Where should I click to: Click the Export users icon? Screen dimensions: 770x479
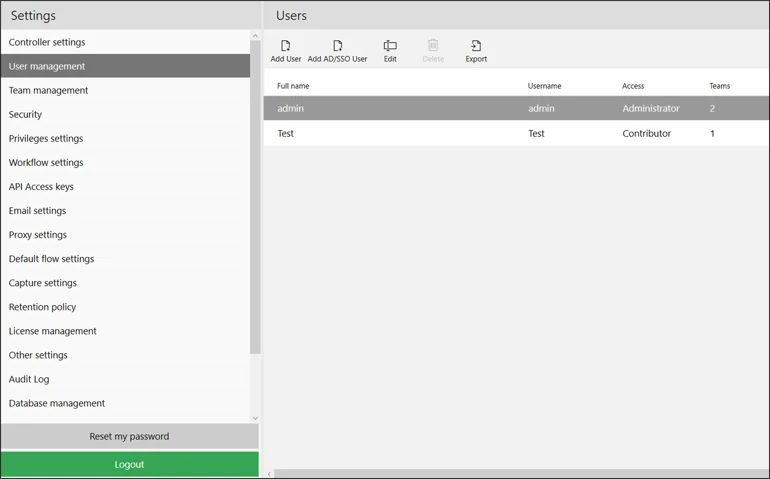476,46
